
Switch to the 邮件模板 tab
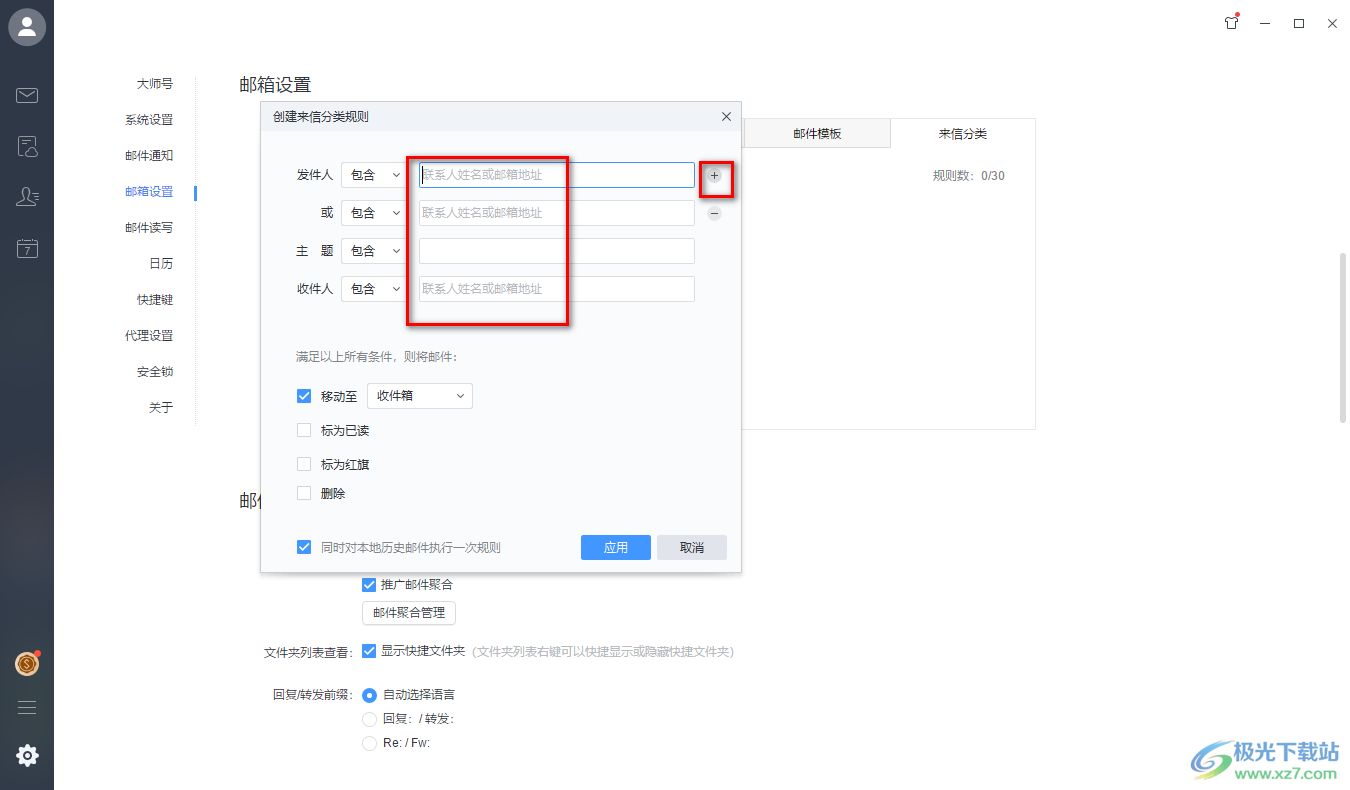pyautogui.click(x=817, y=133)
